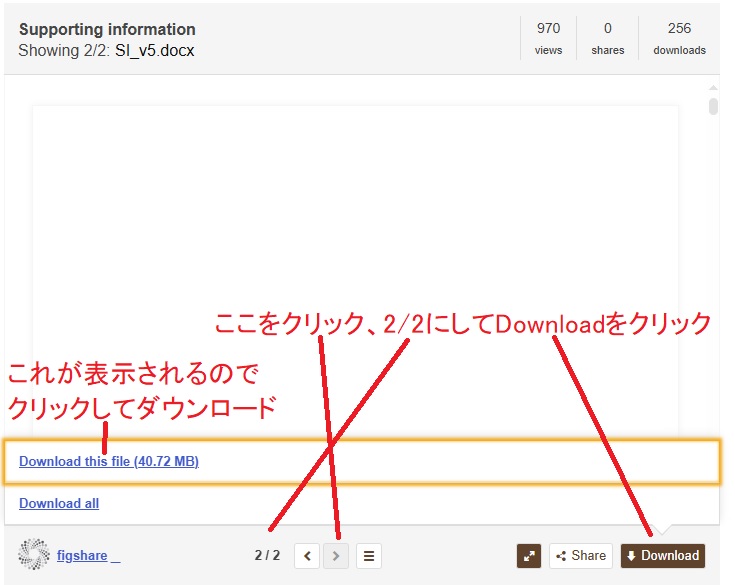Image resolution: width=735 pixels, height=585 pixels.
Task: Open the figshare text link
Action: click(x=82, y=556)
